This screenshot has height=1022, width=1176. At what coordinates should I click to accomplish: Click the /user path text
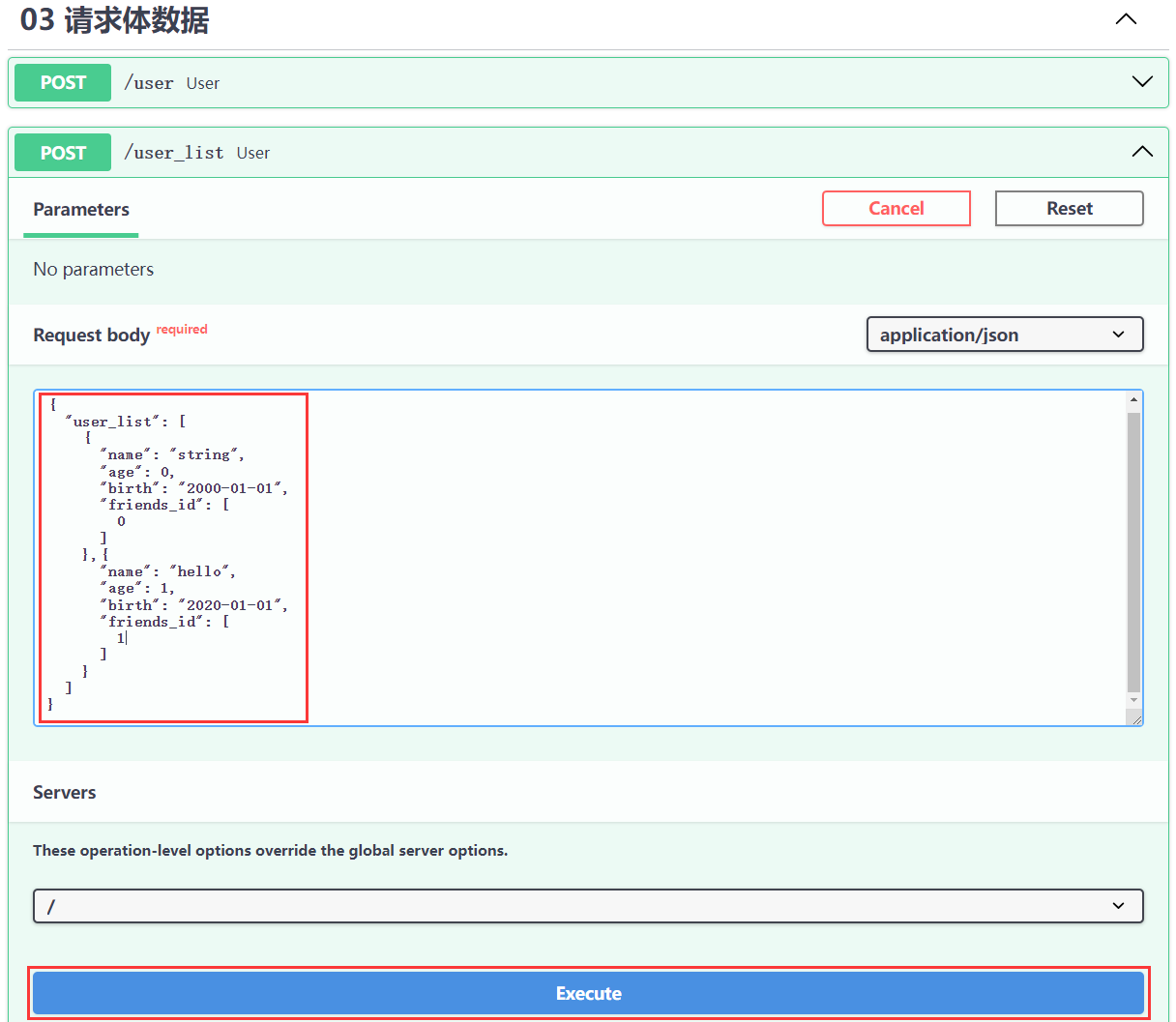(x=149, y=83)
